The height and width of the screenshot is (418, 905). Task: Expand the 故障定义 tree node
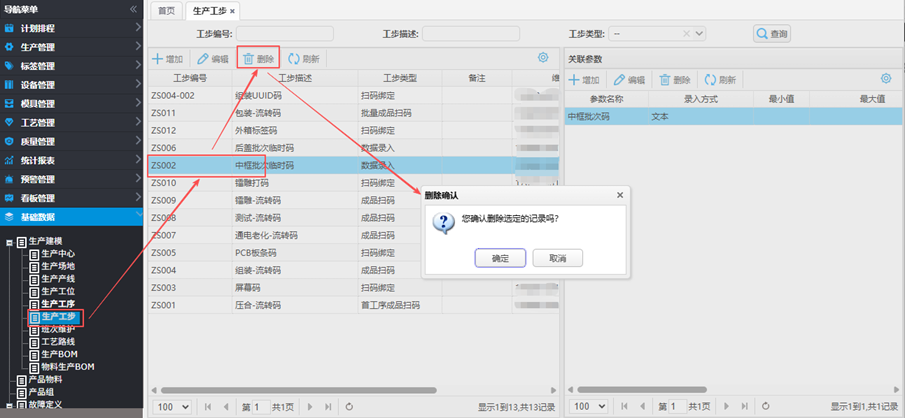9,405
